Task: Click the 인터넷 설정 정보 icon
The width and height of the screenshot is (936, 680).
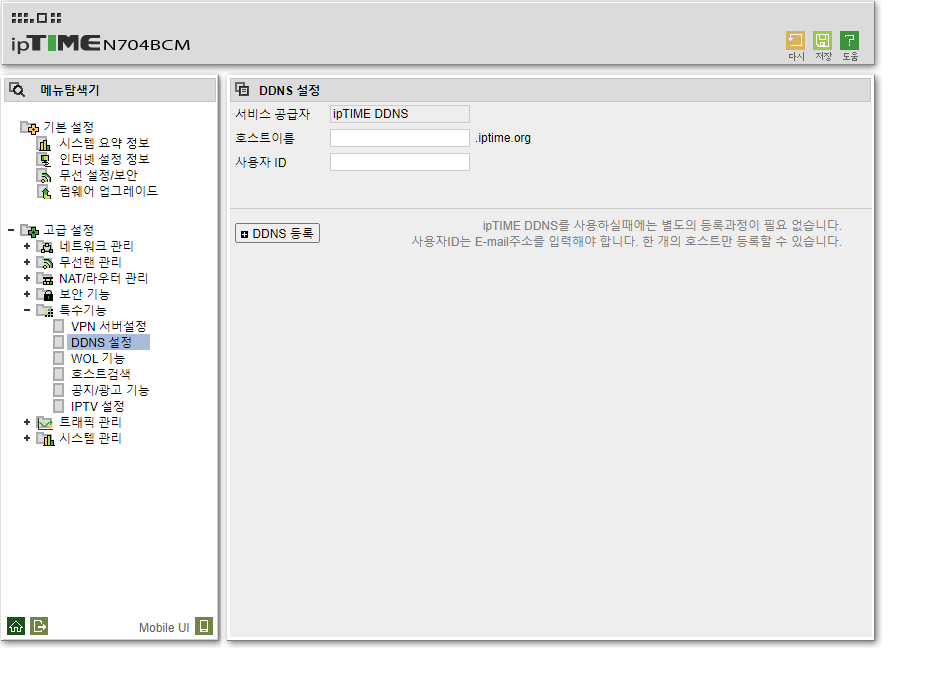Action: point(44,160)
